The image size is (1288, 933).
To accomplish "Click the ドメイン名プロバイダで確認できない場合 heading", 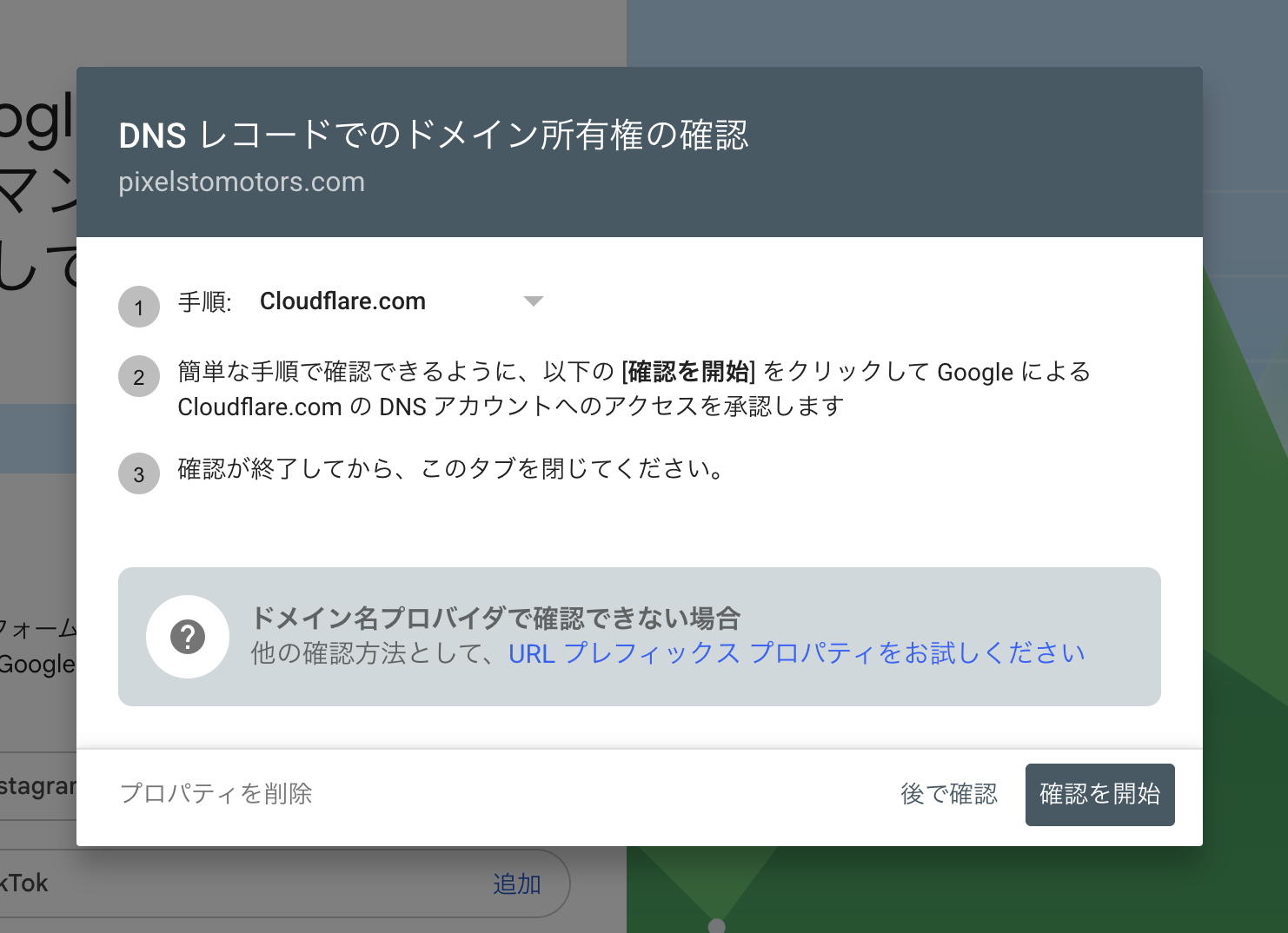I will [x=495, y=619].
